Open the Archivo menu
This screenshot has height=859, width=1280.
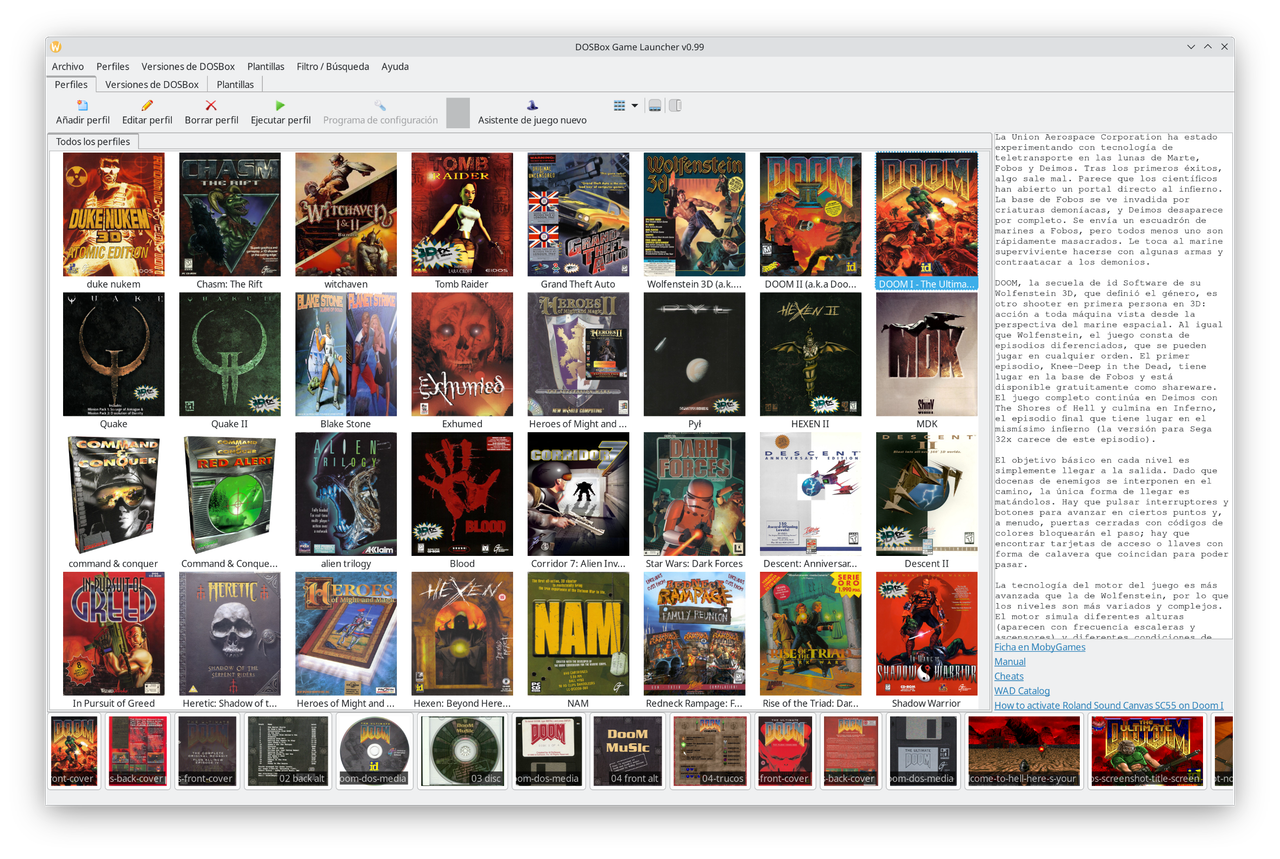pyautogui.click(x=68, y=67)
